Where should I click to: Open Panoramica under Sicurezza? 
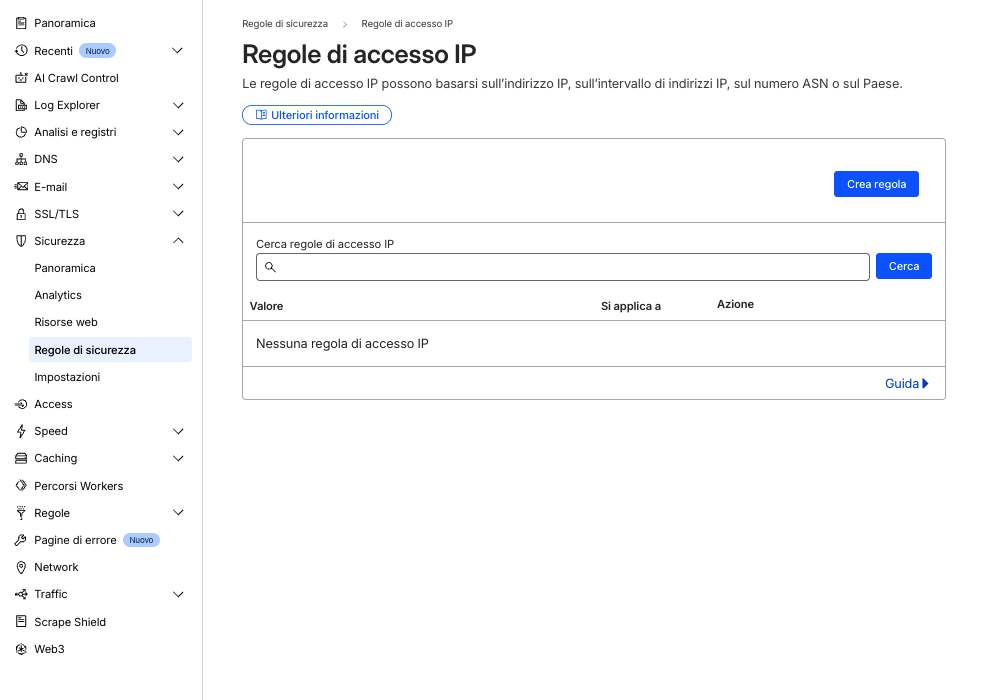pos(65,268)
